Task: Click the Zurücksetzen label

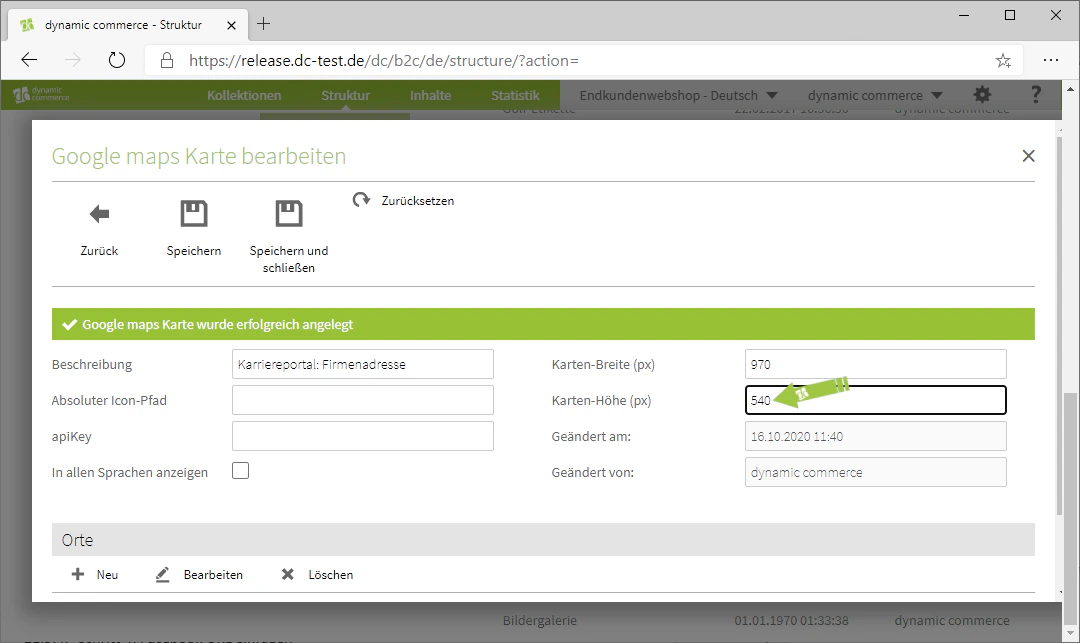Action: [x=418, y=201]
